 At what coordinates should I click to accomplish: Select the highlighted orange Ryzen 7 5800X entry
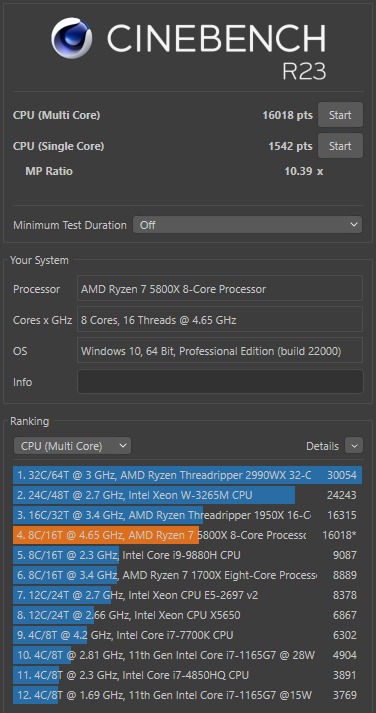point(187,535)
